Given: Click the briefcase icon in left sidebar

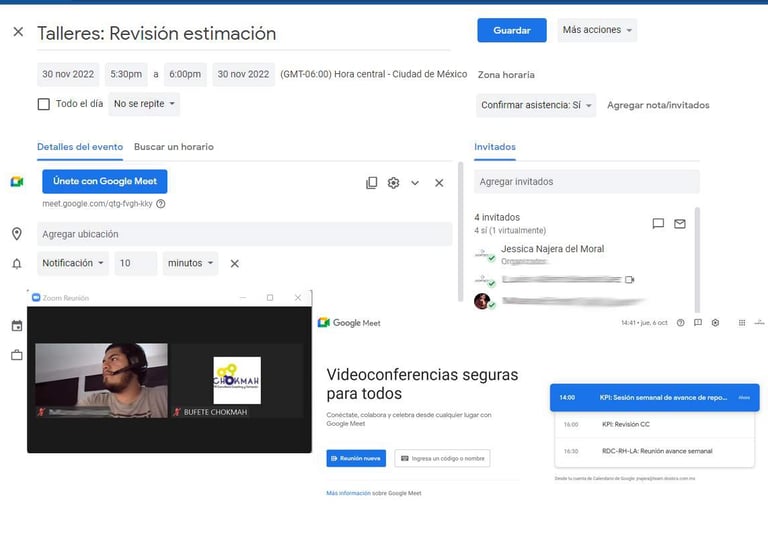Looking at the screenshot, I should click(x=17, y=355).
